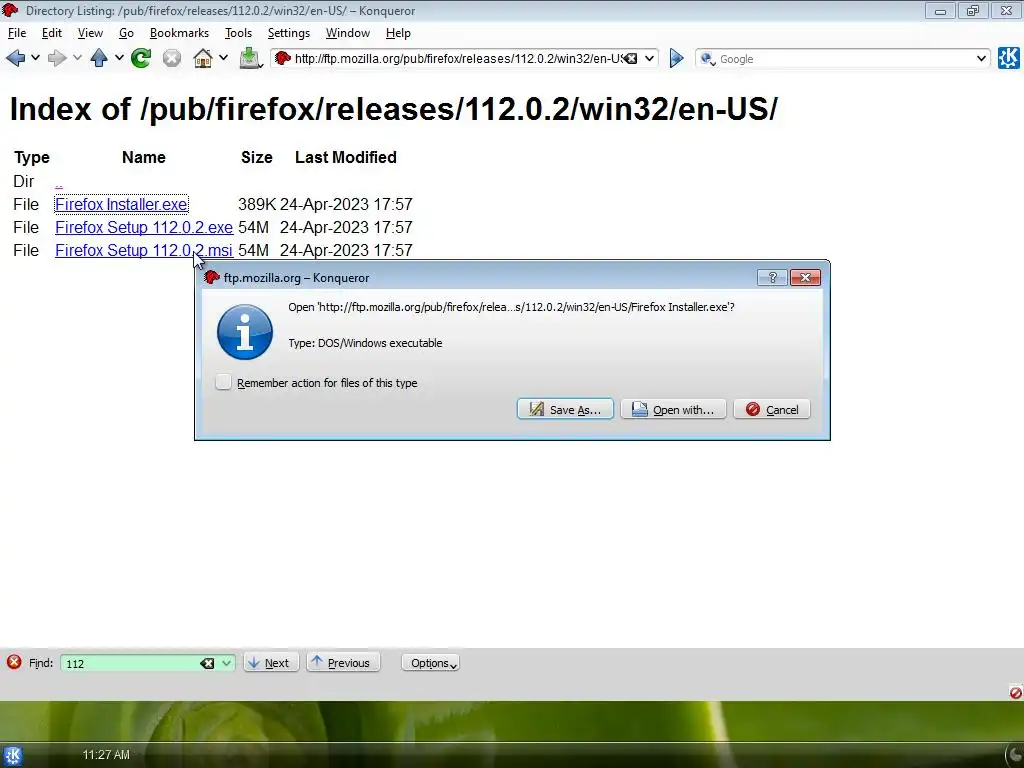Viewport: 1024px width, 768px height.
Task: Open the Settings menu
Action: [289, 33]
